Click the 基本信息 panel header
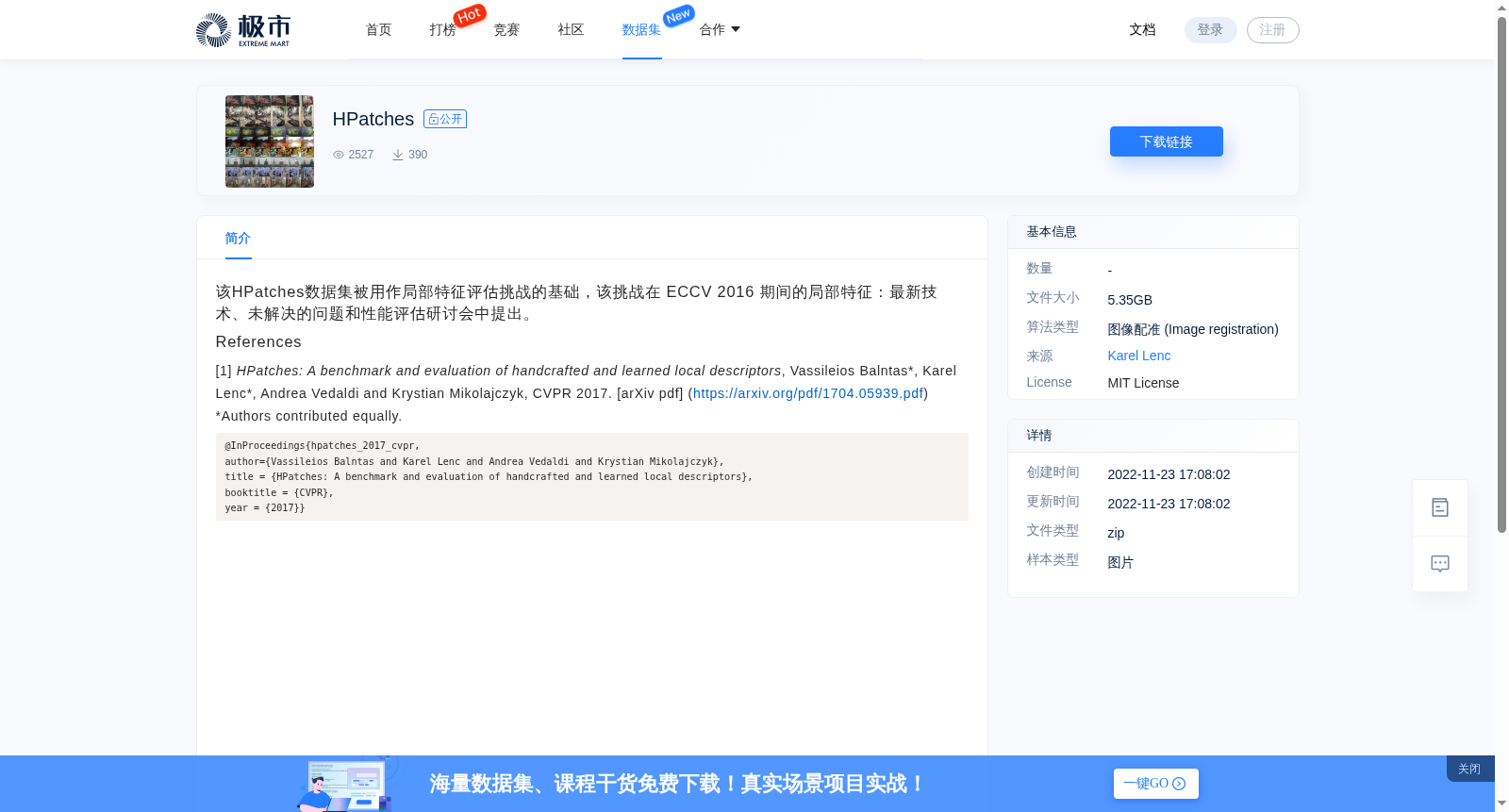This screenshot has width=1509, height=812. (1153, 232)
